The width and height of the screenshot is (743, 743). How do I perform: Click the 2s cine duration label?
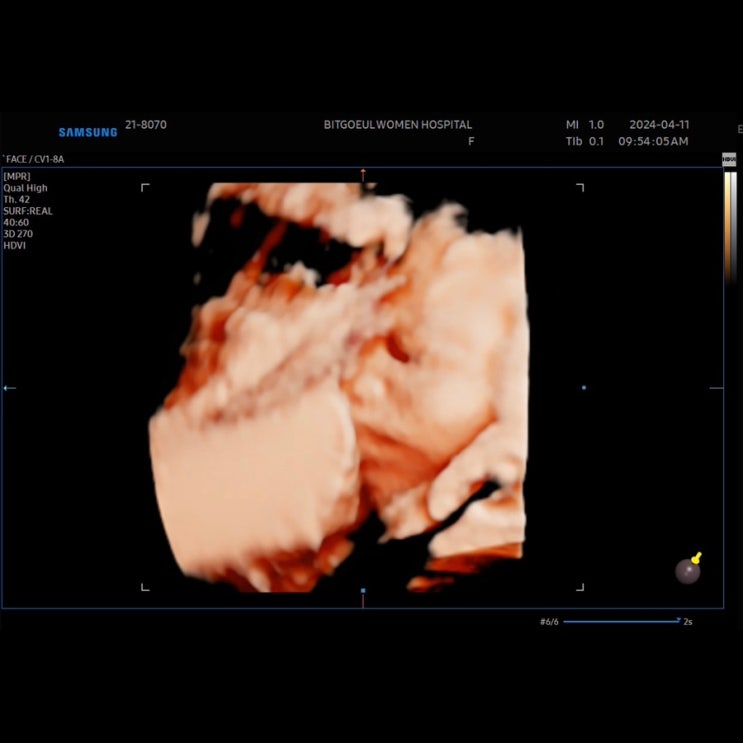coord(688,622)
